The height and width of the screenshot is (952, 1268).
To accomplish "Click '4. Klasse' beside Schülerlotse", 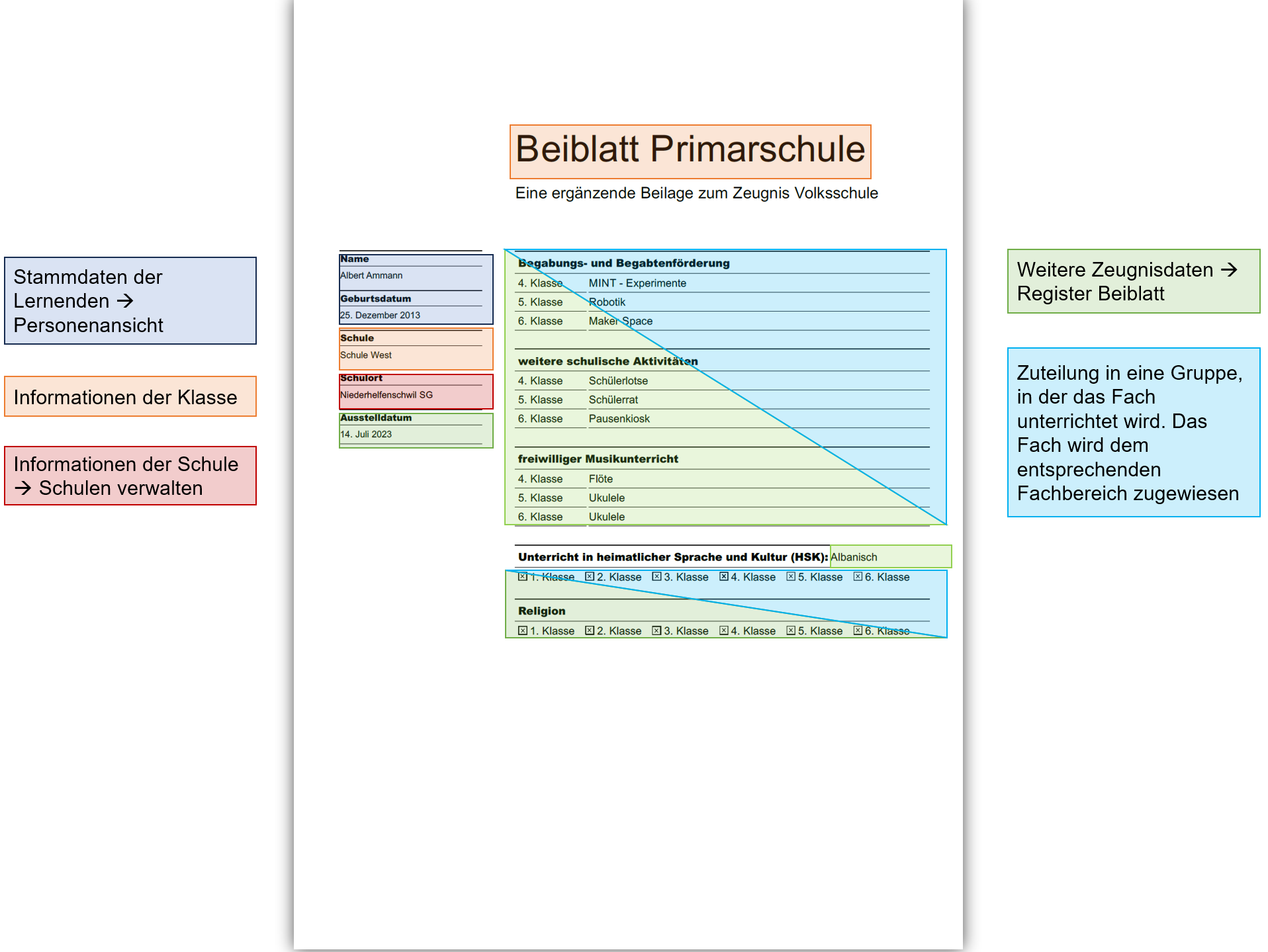I will pyautogui.click(x=540, y=381).
